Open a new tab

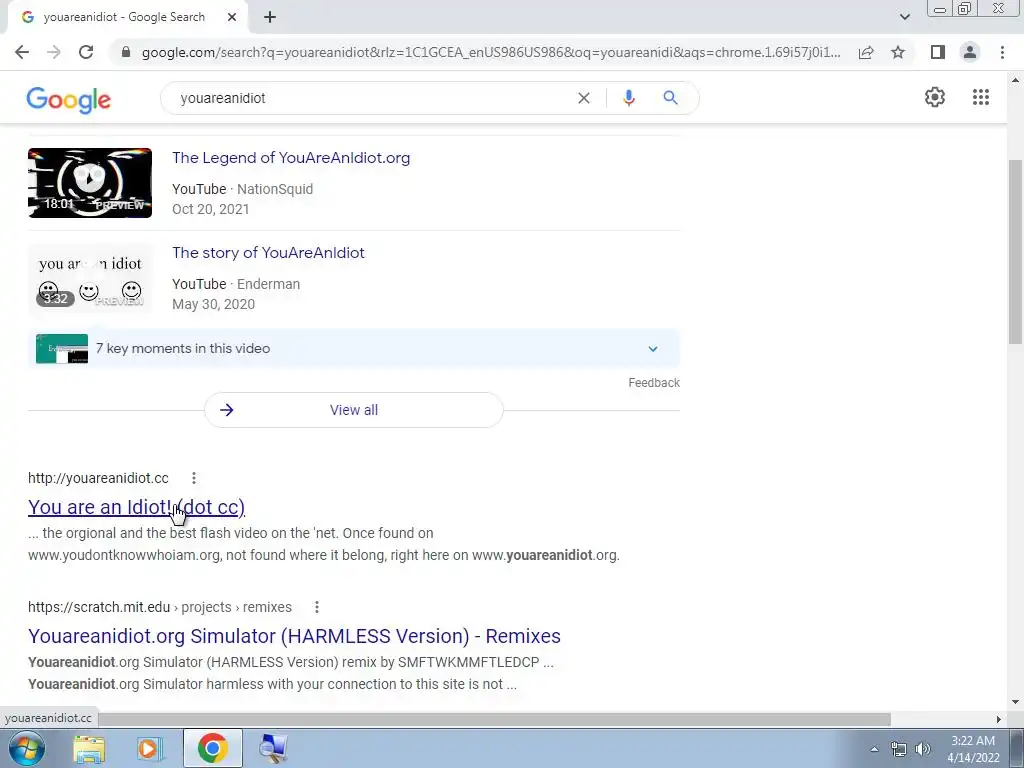[270, 18]
